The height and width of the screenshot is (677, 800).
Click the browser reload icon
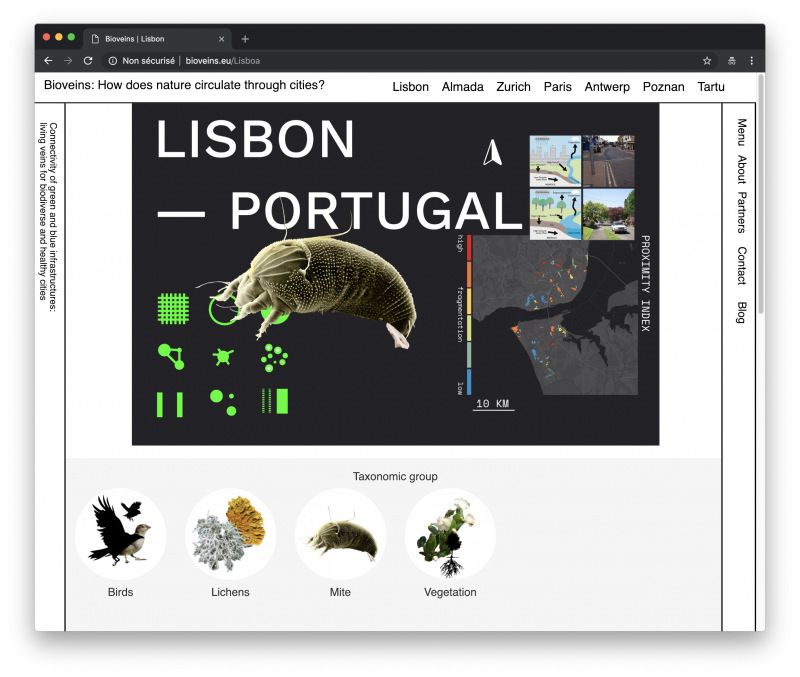(x=88, y=61)
